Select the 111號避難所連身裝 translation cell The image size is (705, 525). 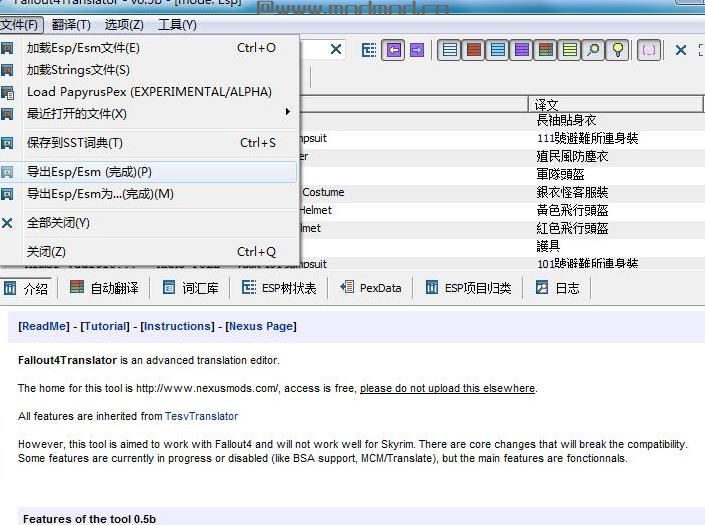(617, 138)
